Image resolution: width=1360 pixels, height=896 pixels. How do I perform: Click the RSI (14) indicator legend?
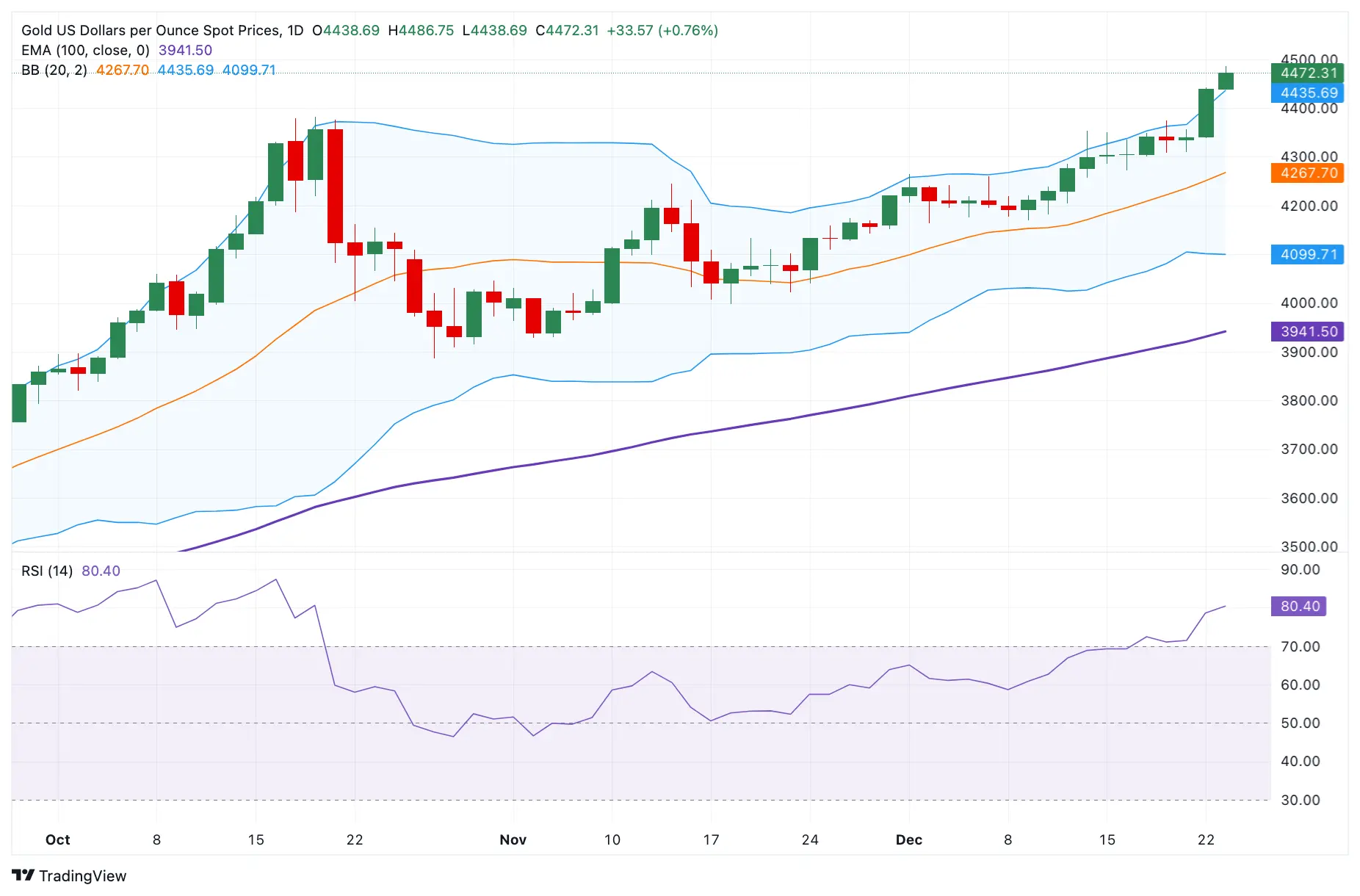(x=47, y=571)
